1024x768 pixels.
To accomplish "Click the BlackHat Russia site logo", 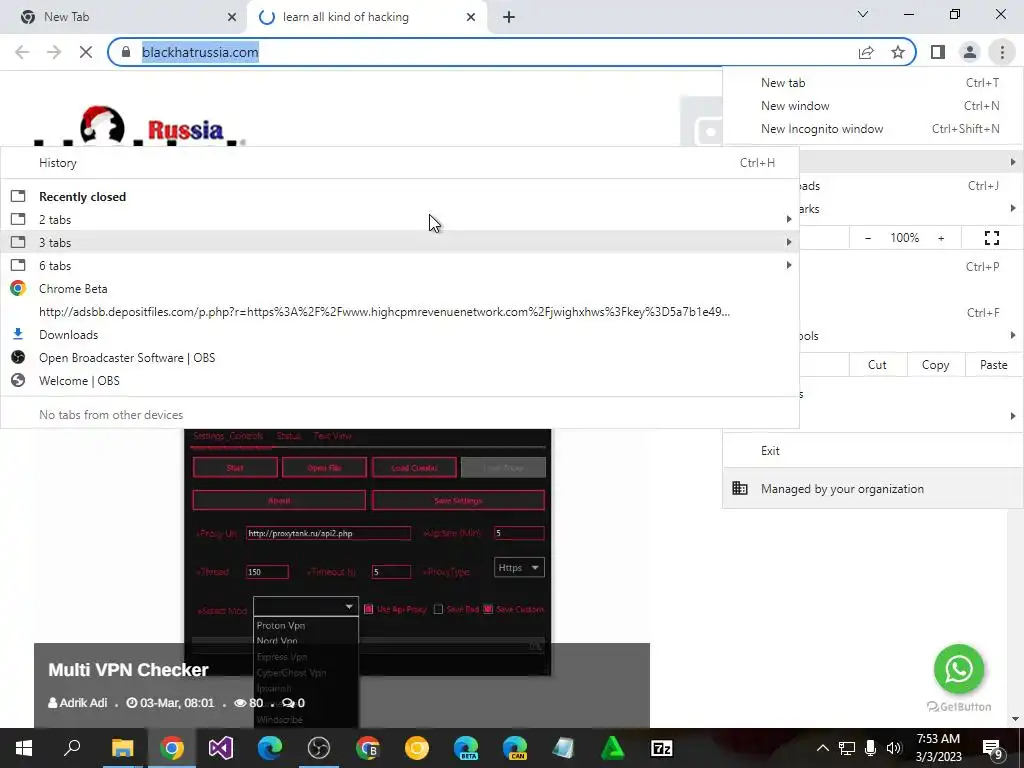I will [138, 125].
